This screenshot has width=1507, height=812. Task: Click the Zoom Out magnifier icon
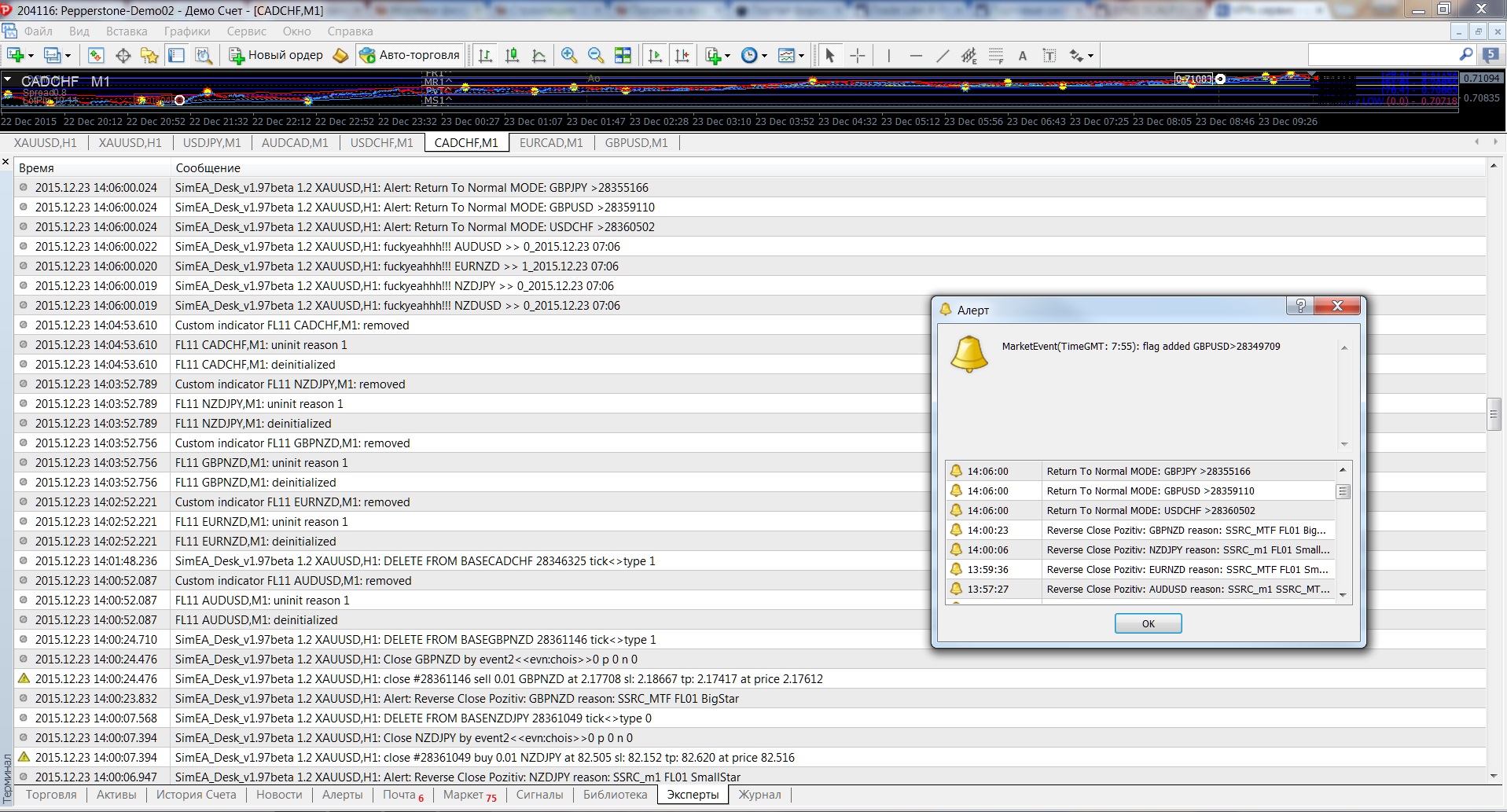[596, 55]
